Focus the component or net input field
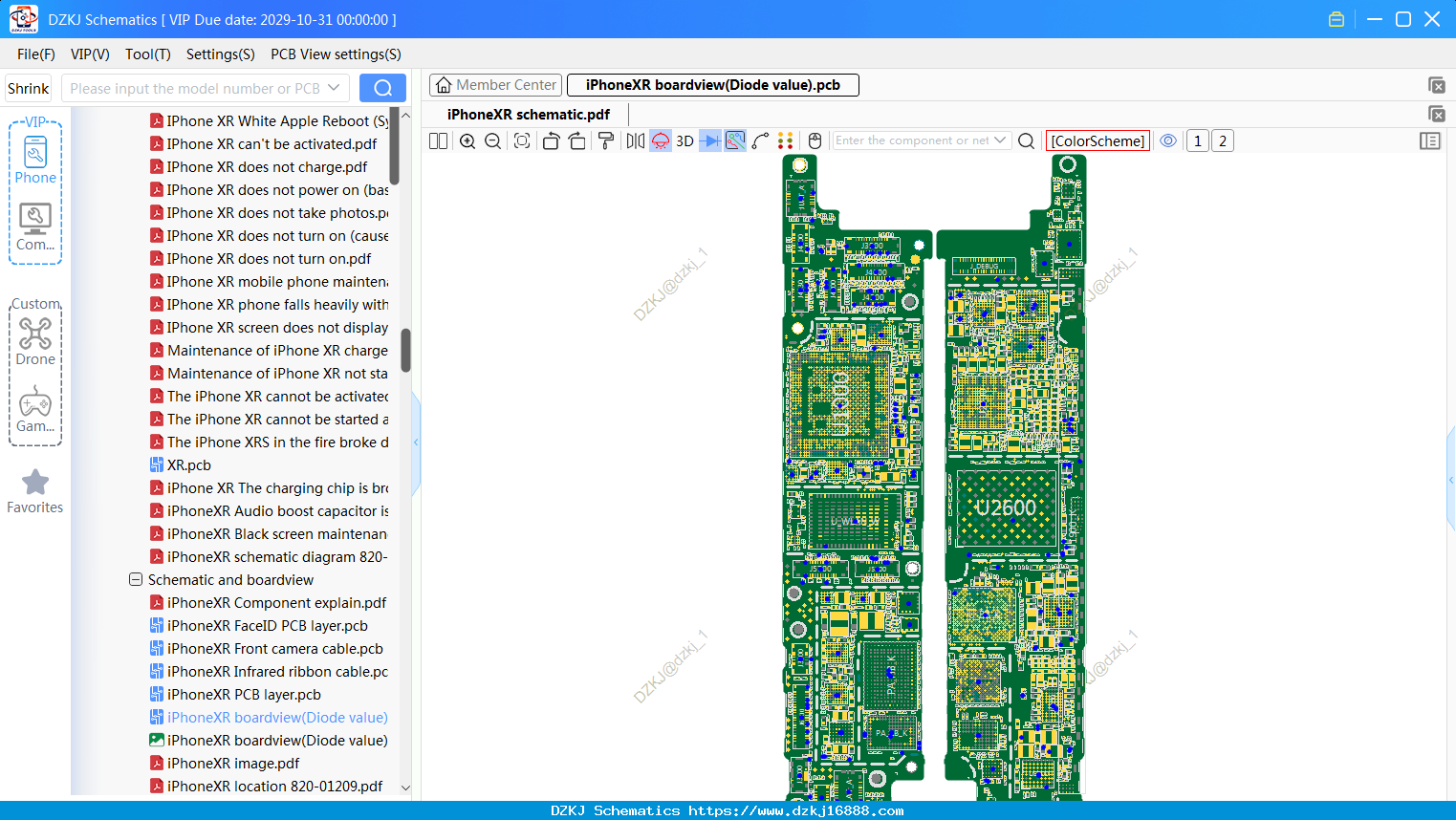This screenshot has height=820, width=1456. tap(913, 140)
